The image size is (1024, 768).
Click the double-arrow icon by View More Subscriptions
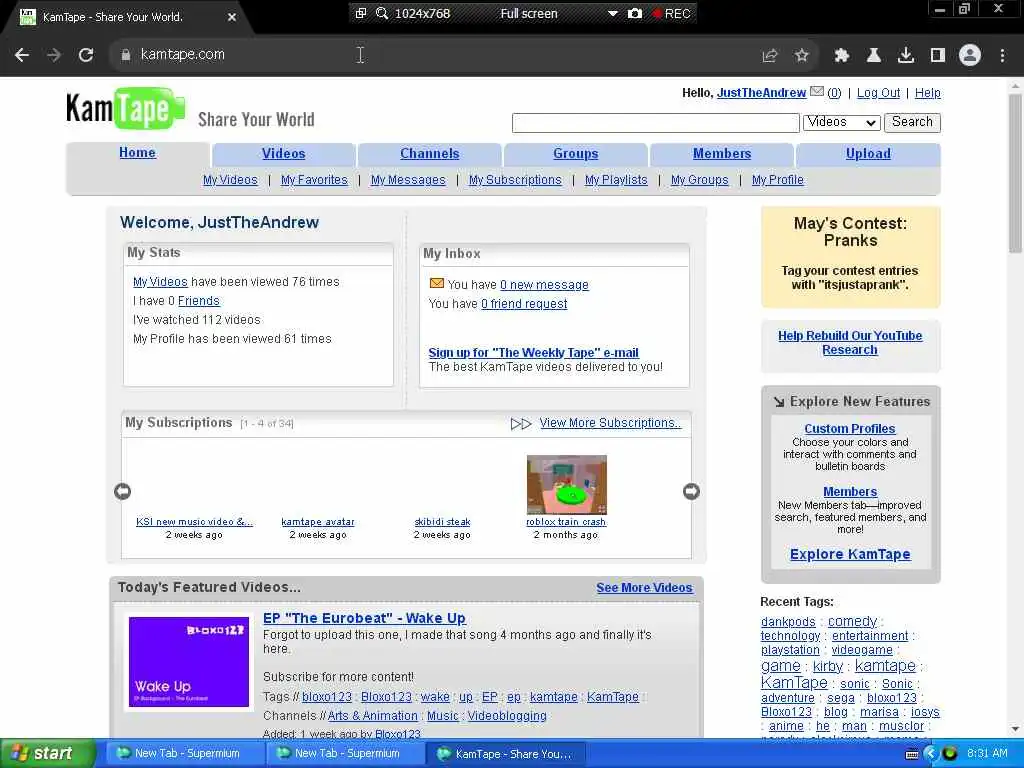(520, 424)
